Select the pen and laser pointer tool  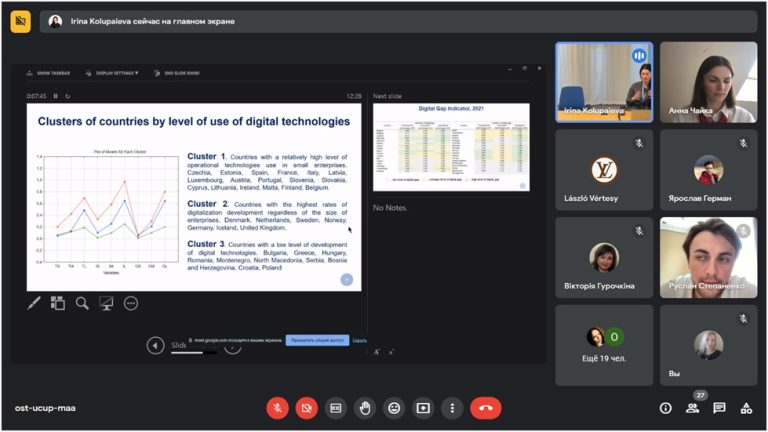tap(34, 303)
